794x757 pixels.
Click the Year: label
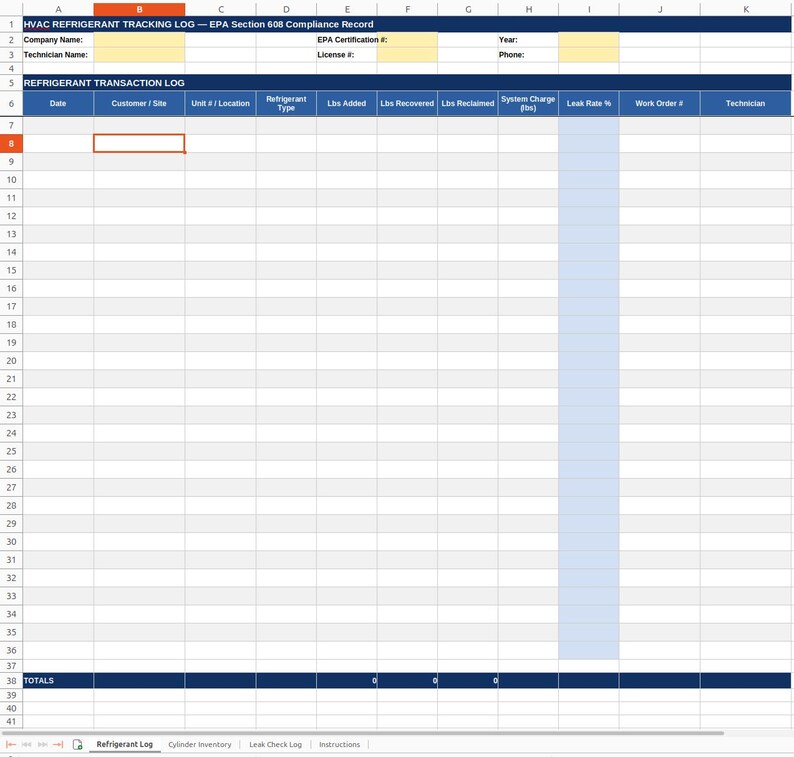point(508,39)
